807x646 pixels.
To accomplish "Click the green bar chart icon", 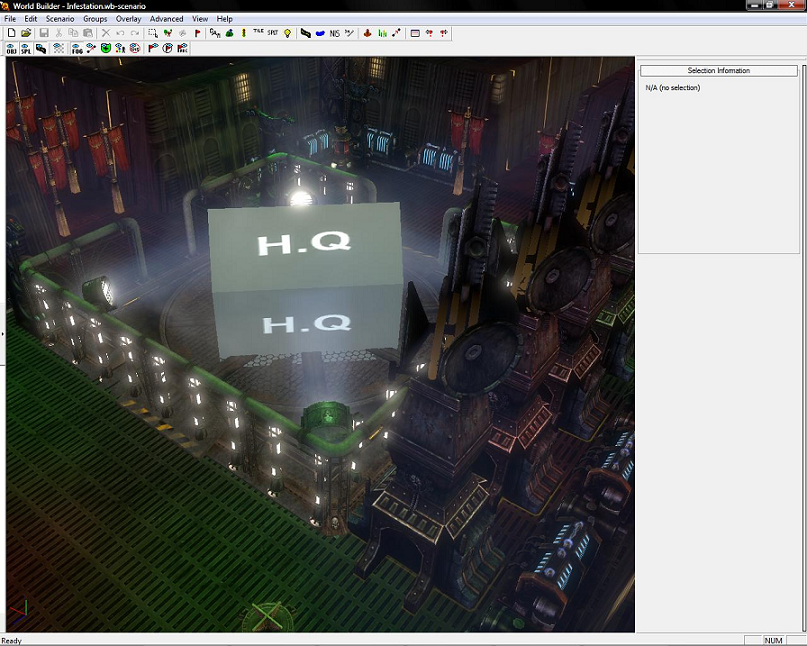I will (382, 33).
